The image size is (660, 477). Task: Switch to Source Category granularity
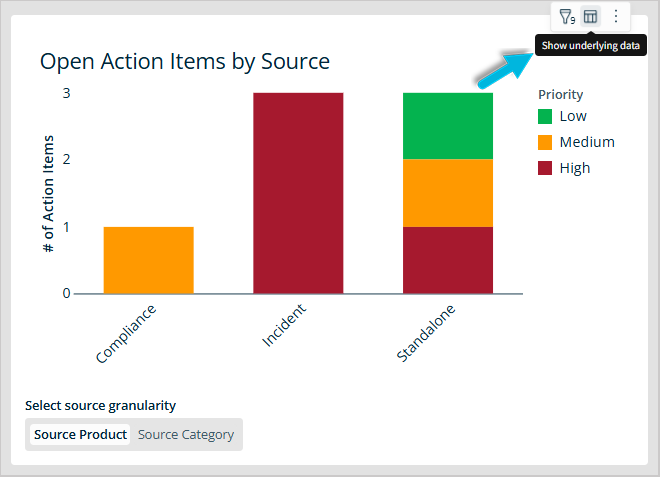[186, 435]
